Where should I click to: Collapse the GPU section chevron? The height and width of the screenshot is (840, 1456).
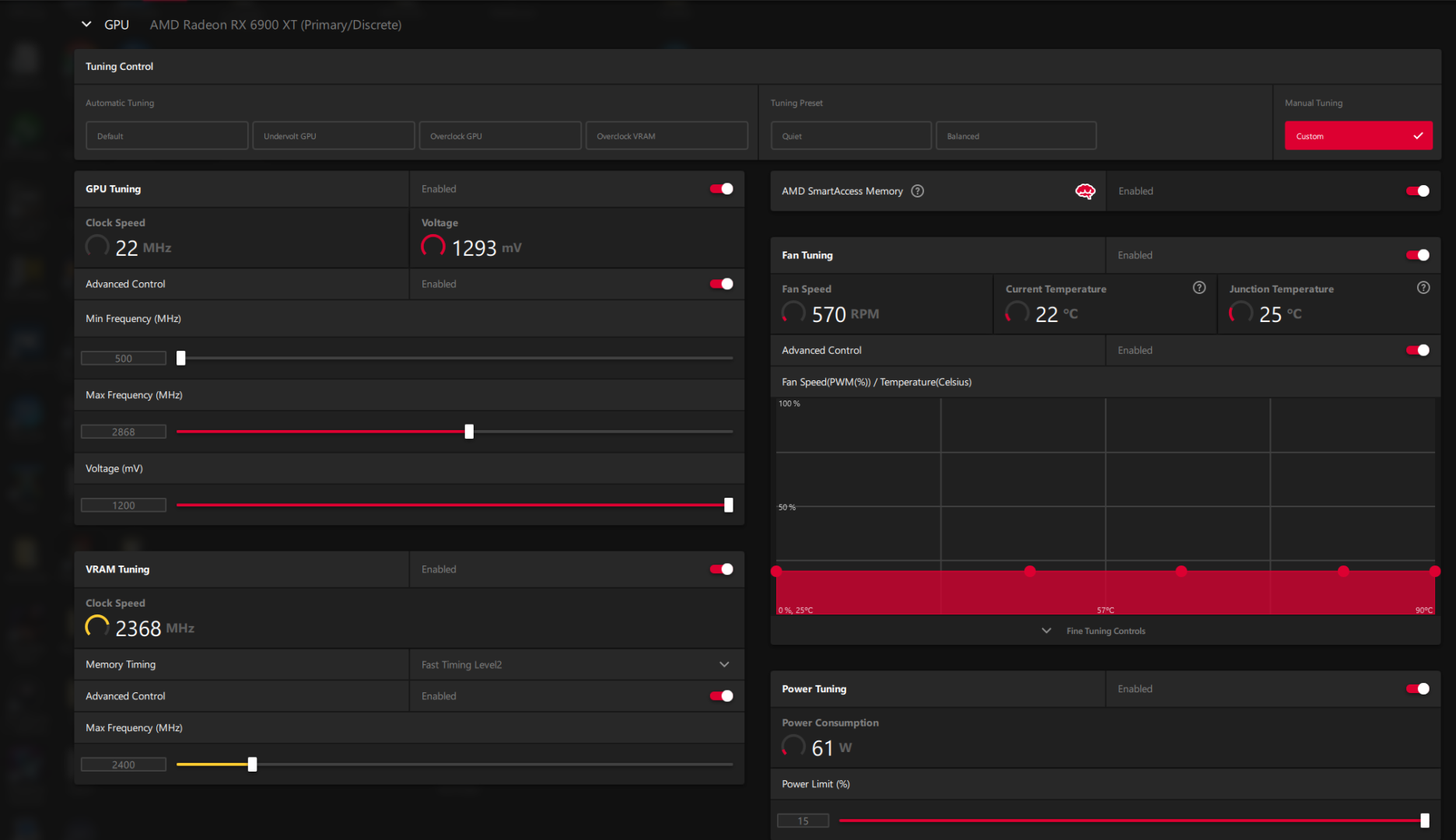pyautogui.click(x=86, y=24)
